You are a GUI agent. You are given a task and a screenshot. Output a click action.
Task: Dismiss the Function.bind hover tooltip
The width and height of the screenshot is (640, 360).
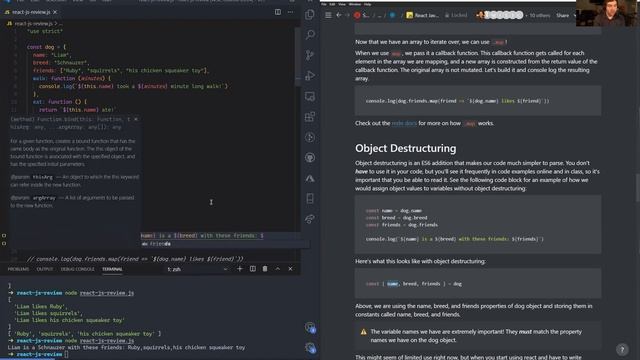click(136, 119)
